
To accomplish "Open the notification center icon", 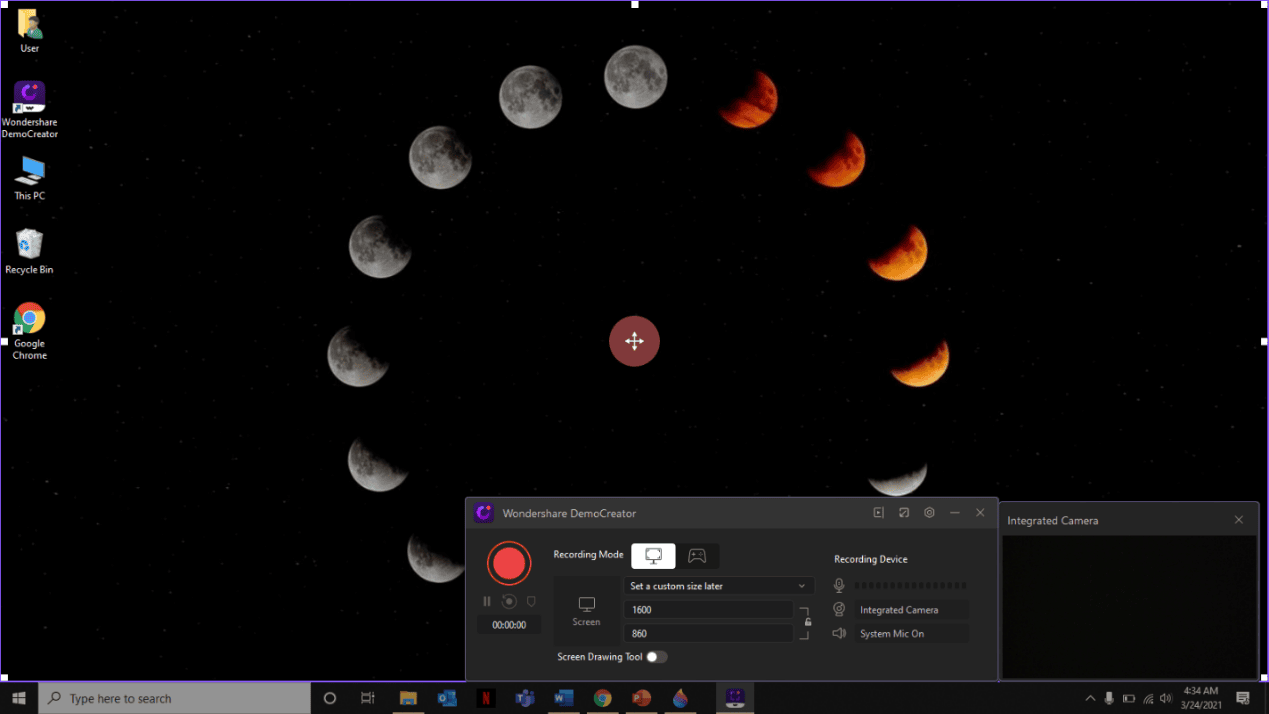I will pos(1243,698).
